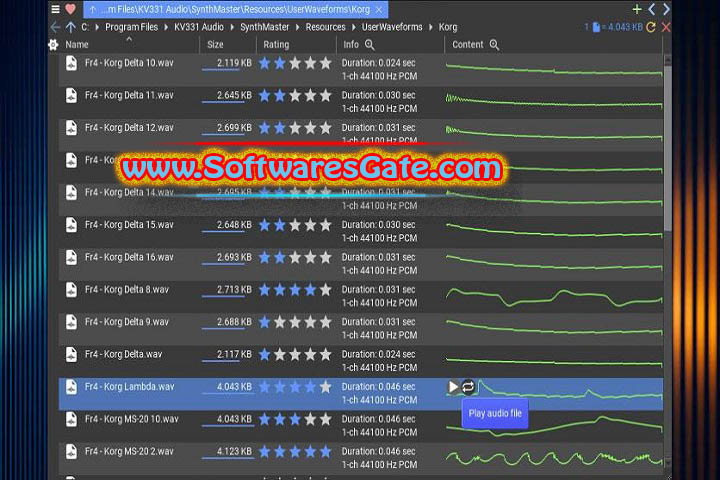
Task: Click file icon of Korg MS-20 2.wav
Action: pyautogui.click(x=71, y=452)
